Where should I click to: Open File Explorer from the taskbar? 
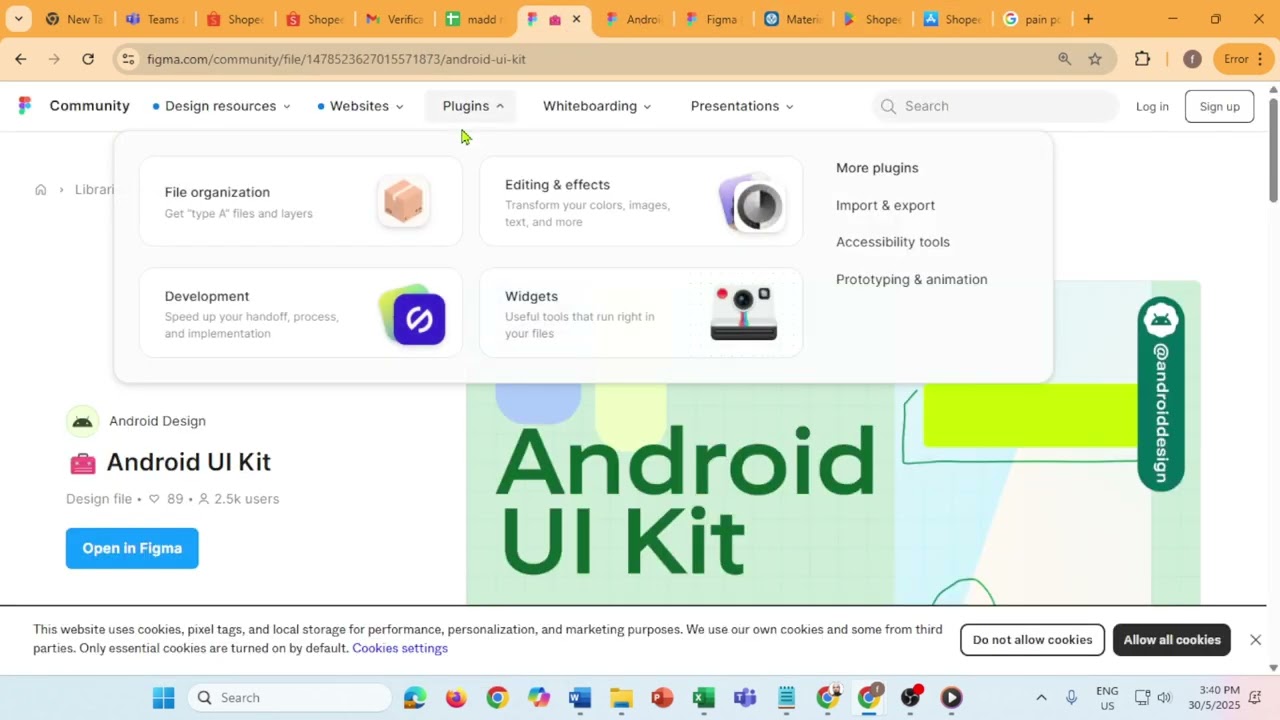(x=621, y=697)
